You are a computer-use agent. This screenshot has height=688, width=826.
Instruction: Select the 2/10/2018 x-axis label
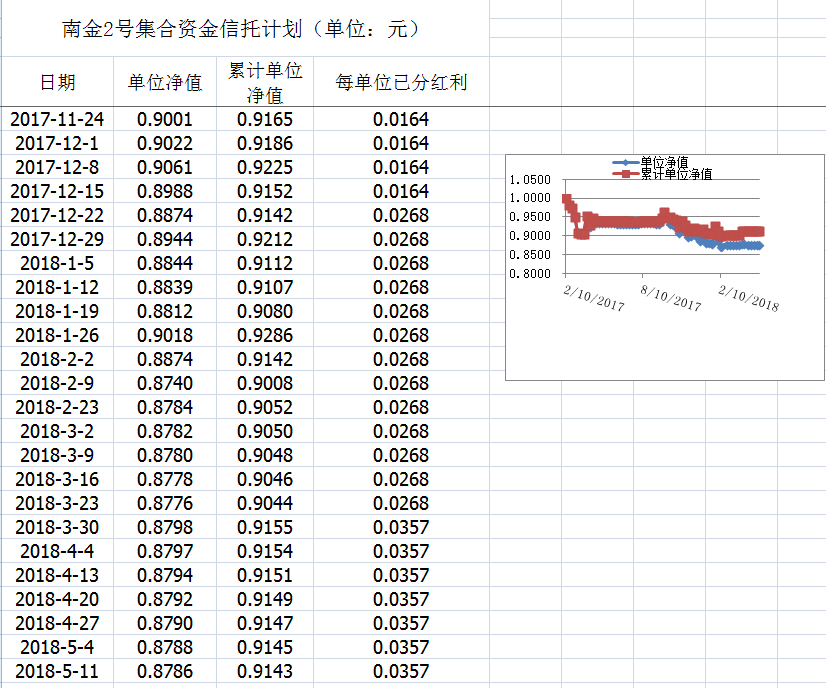point(748,297)
